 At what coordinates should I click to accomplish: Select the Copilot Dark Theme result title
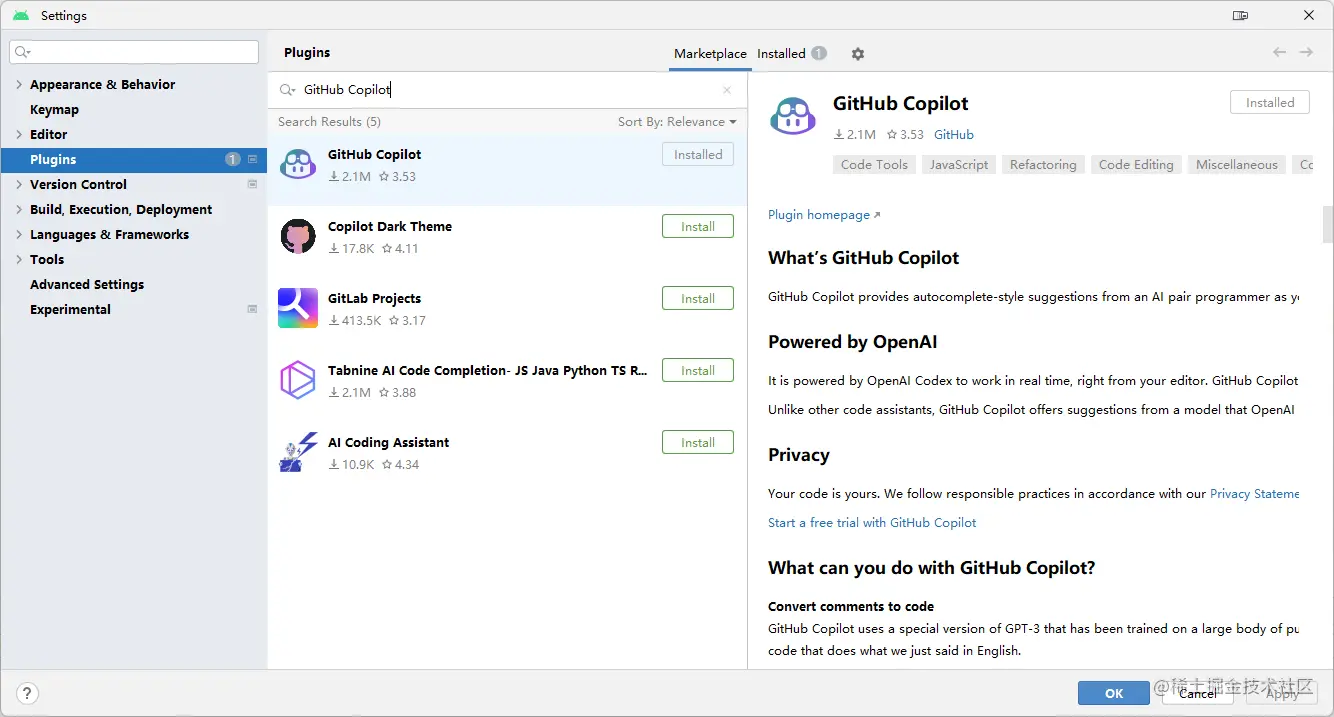[x=390, y=226]
